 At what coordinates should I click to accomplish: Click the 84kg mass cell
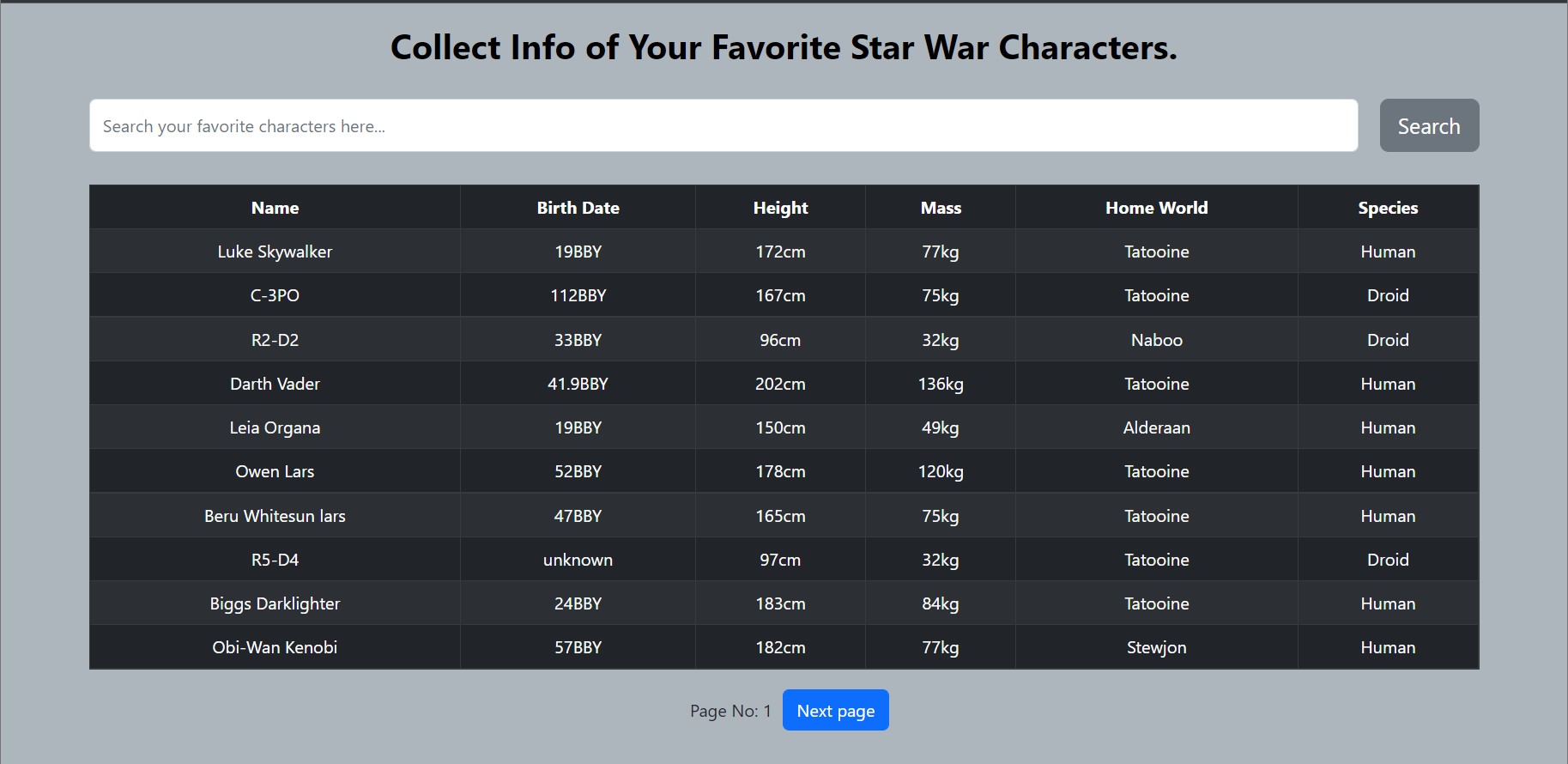[x=941, y=603]
